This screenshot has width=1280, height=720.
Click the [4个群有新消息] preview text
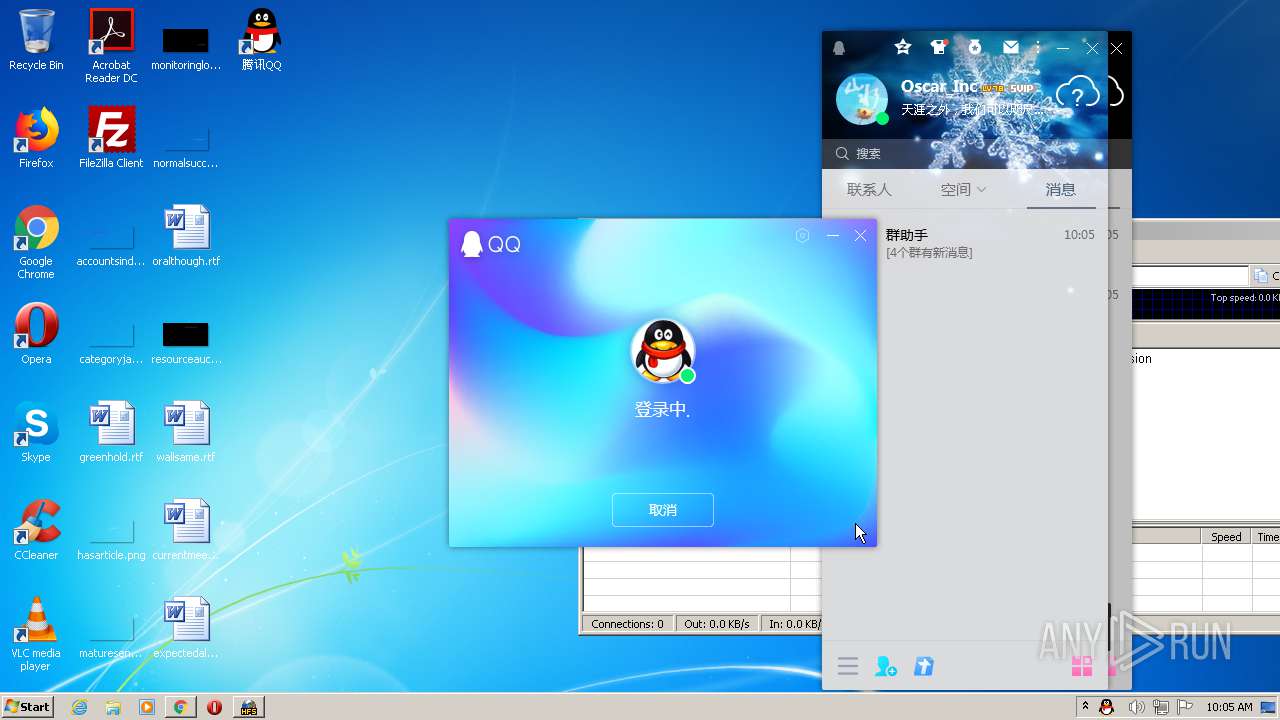929,252
